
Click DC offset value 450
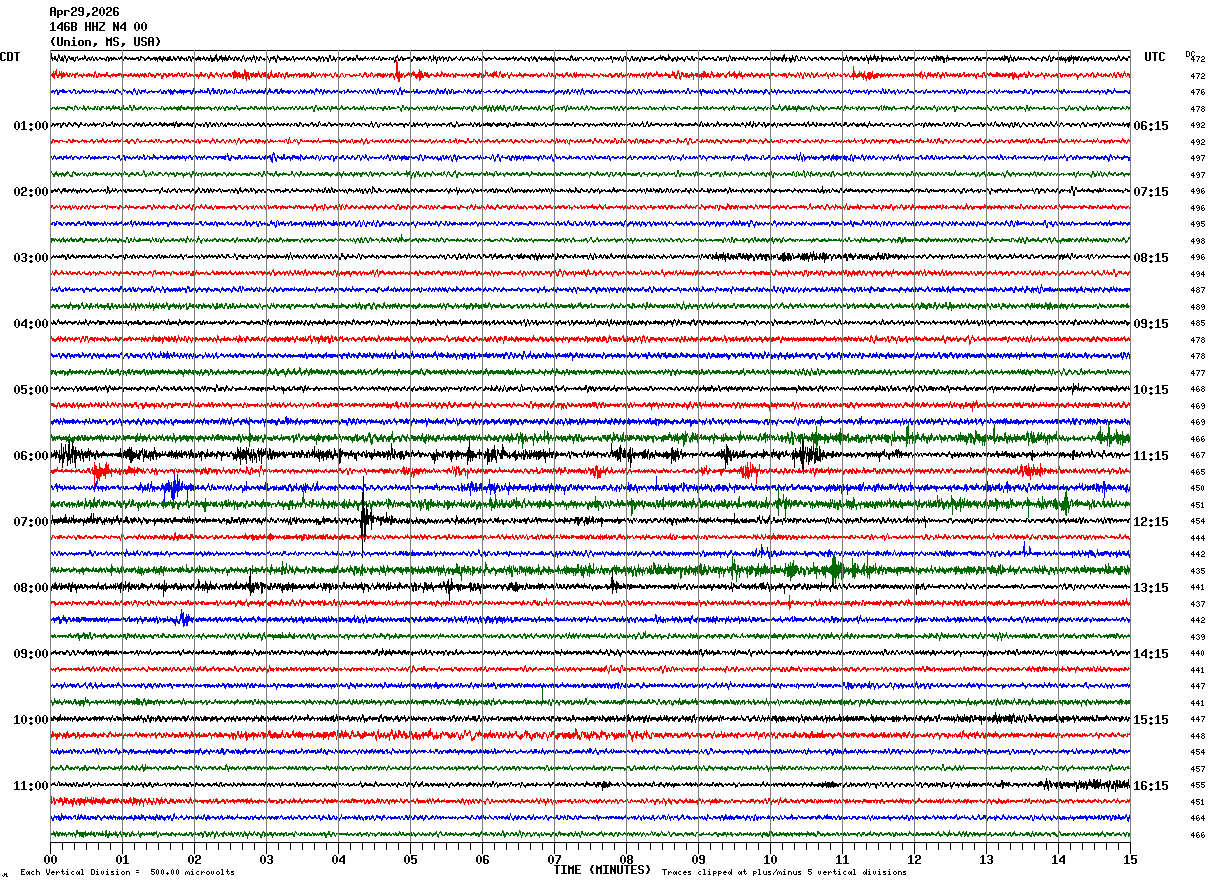(1197, 488)
